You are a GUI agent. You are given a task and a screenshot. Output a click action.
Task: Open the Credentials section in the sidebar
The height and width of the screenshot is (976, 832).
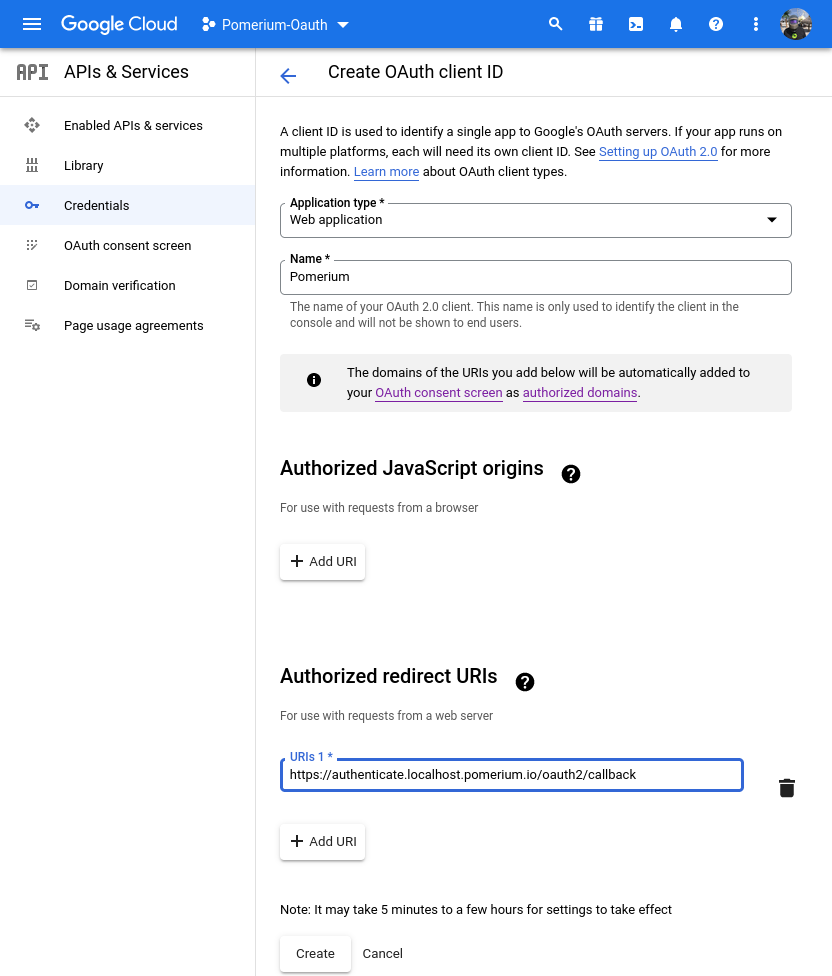(96, 205)
